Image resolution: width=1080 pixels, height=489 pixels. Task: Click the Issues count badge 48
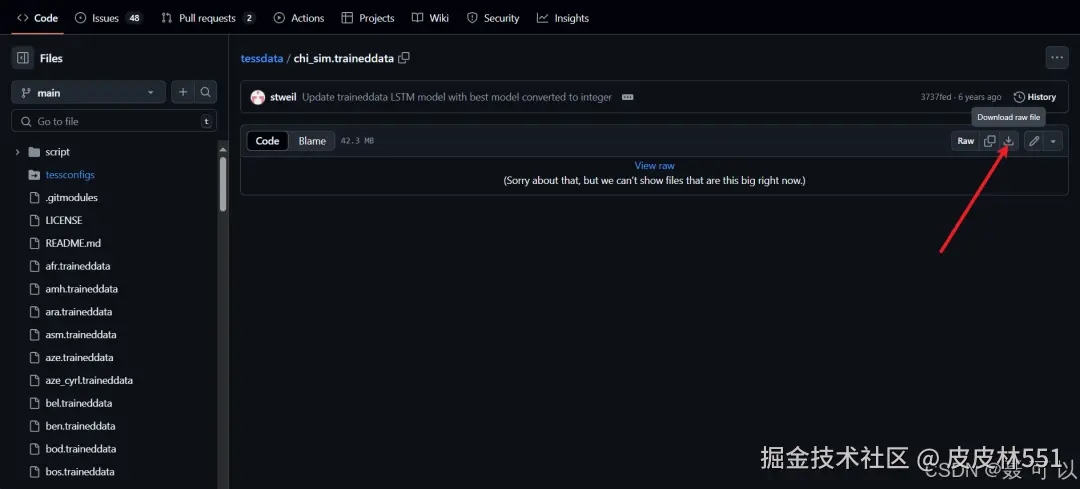[x=134, y=18]
